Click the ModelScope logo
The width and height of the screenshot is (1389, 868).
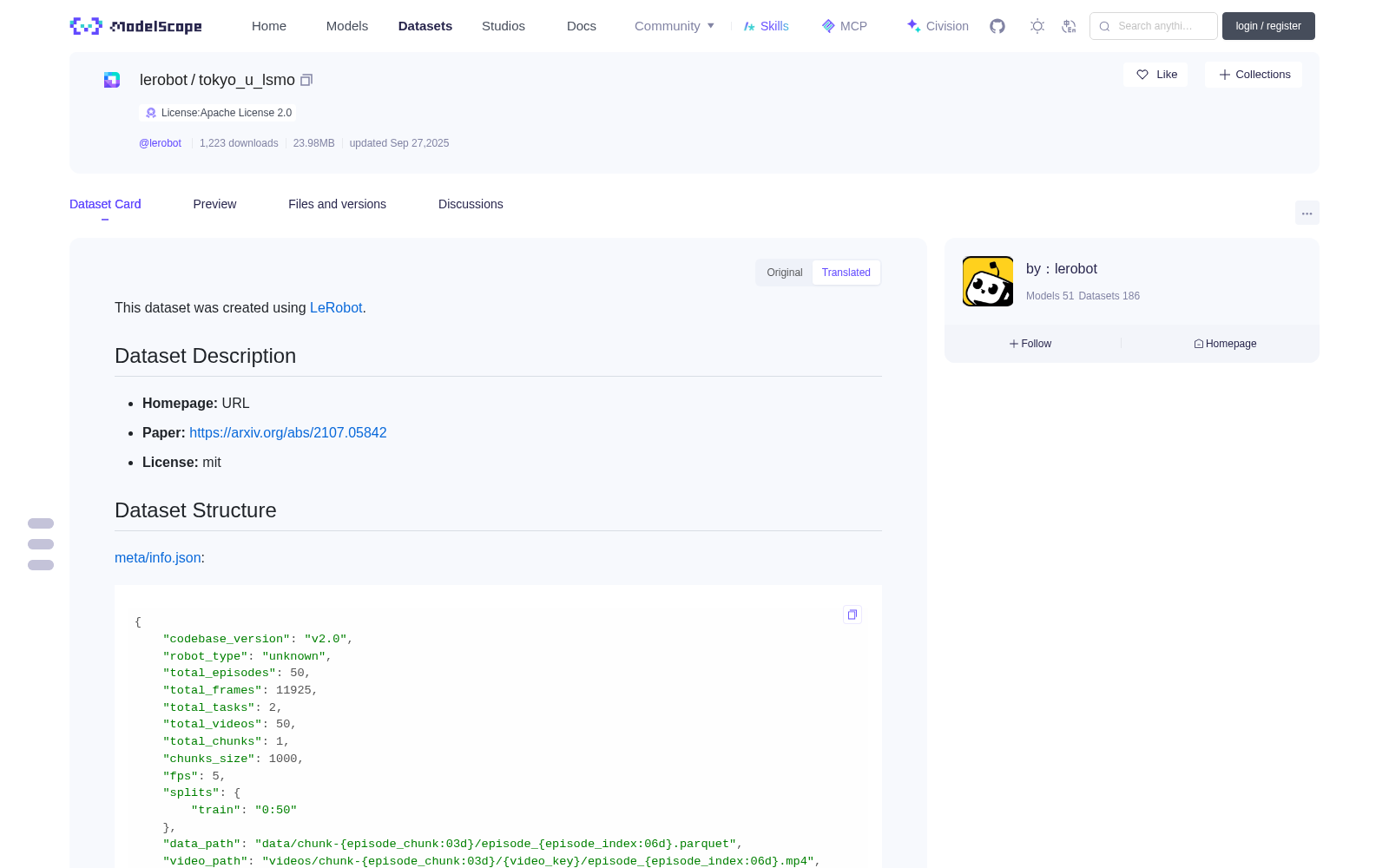(136, 26)
